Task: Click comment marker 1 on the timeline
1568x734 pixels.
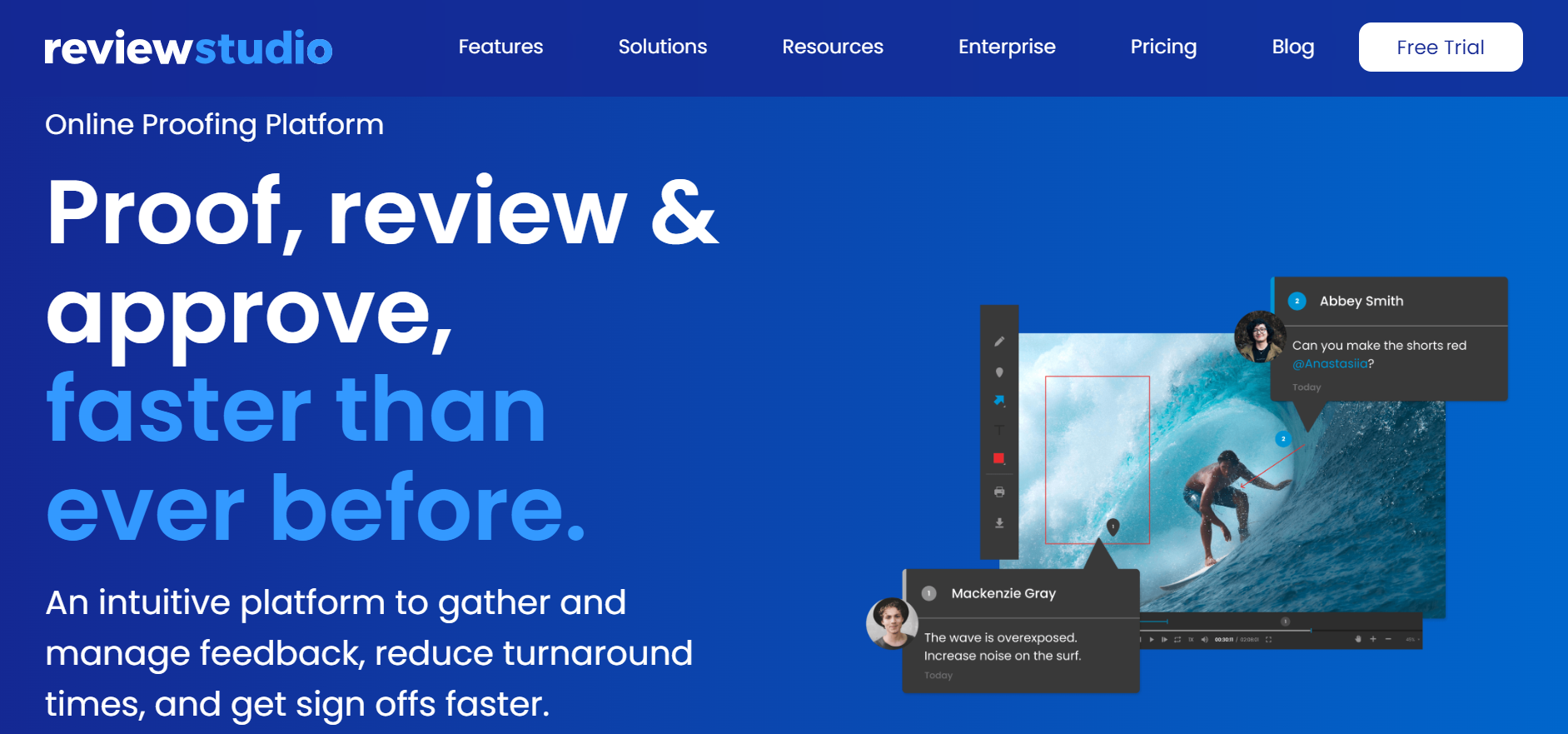Action: [1285, 622]
